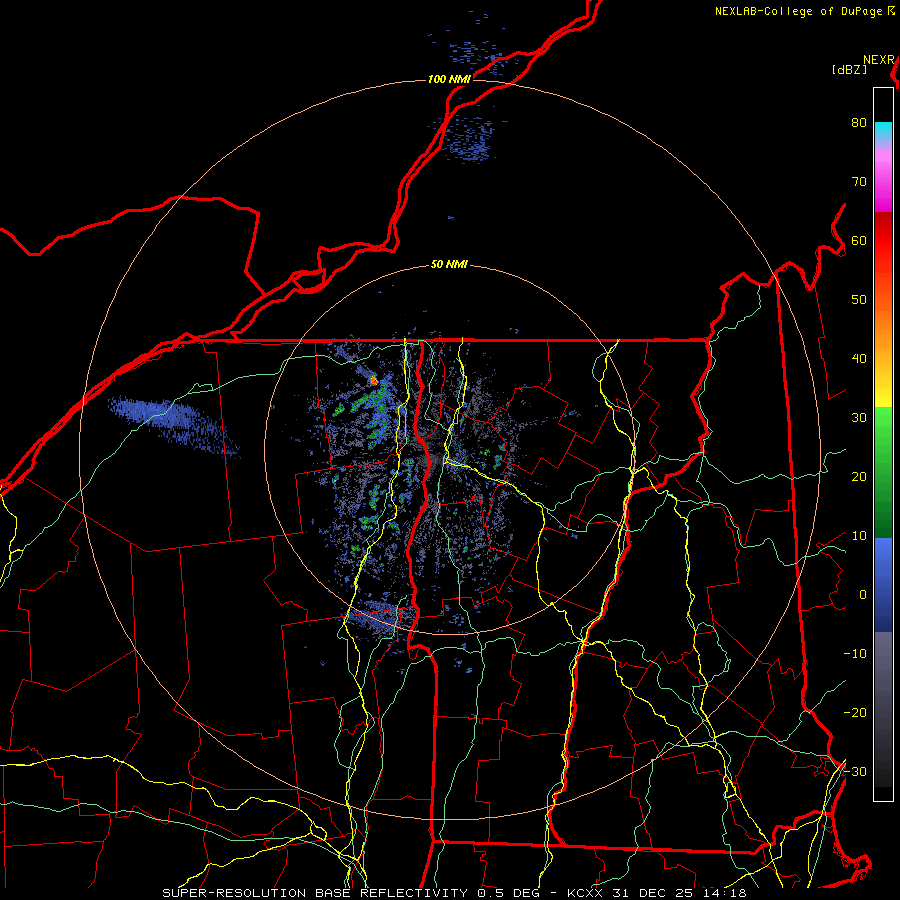Click the elongated blue echo band west
This screenshot has height=900, width=900.
point(172,424)
